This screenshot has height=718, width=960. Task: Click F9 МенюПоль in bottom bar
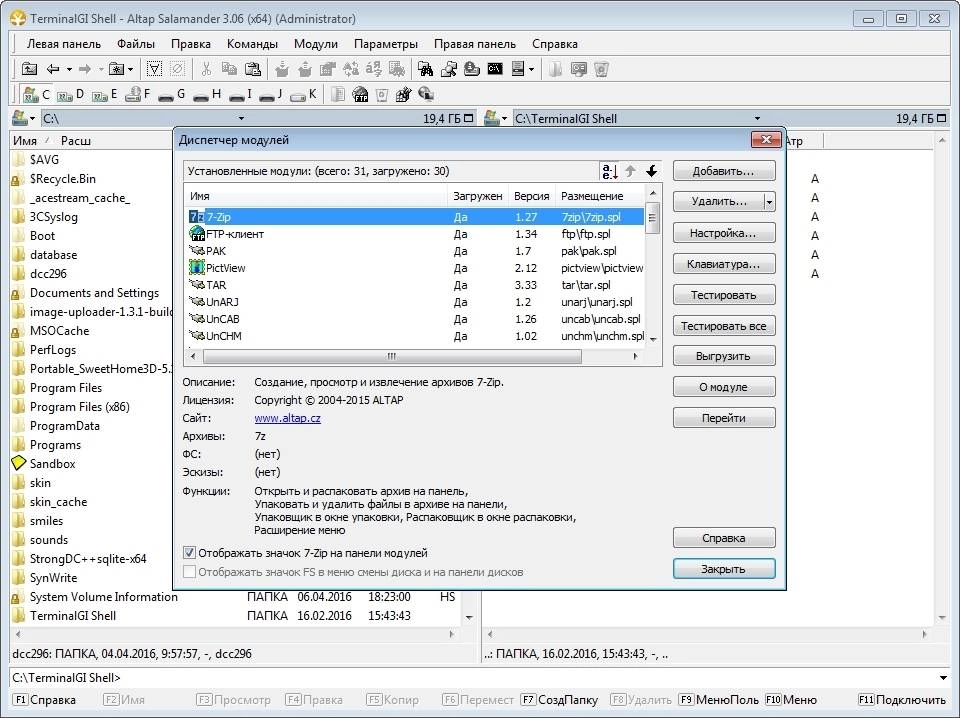coord(720,700)
